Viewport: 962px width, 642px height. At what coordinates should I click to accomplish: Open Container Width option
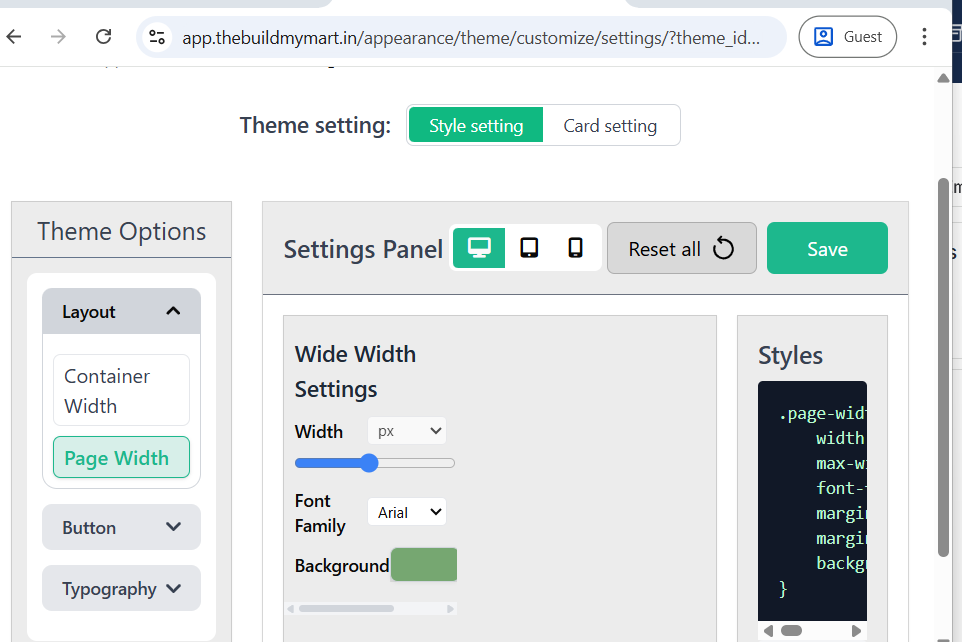click(x=121, y=390)
